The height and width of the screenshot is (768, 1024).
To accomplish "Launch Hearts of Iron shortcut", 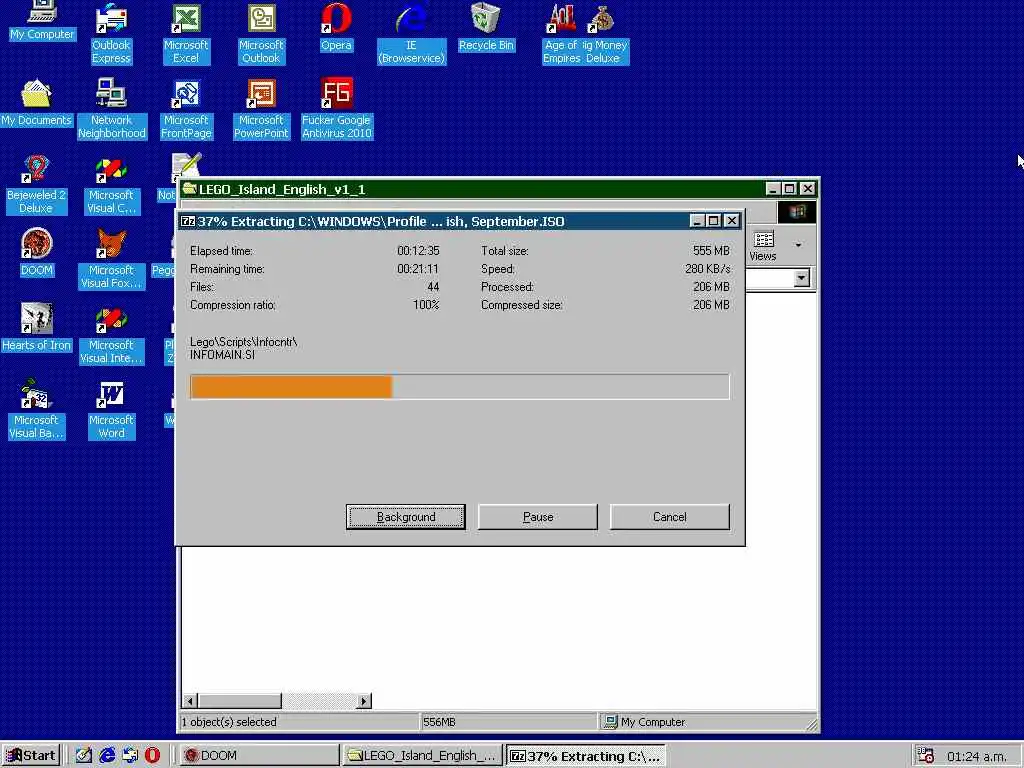I will (37, 328).
